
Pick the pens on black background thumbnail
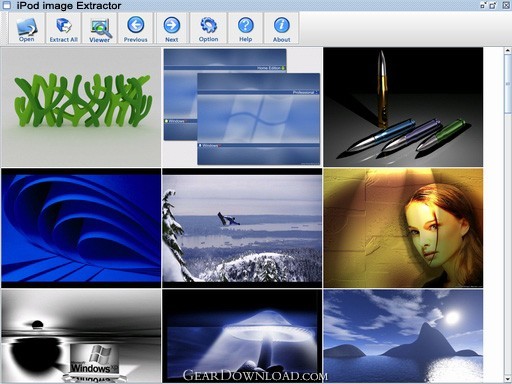(403, 107)
